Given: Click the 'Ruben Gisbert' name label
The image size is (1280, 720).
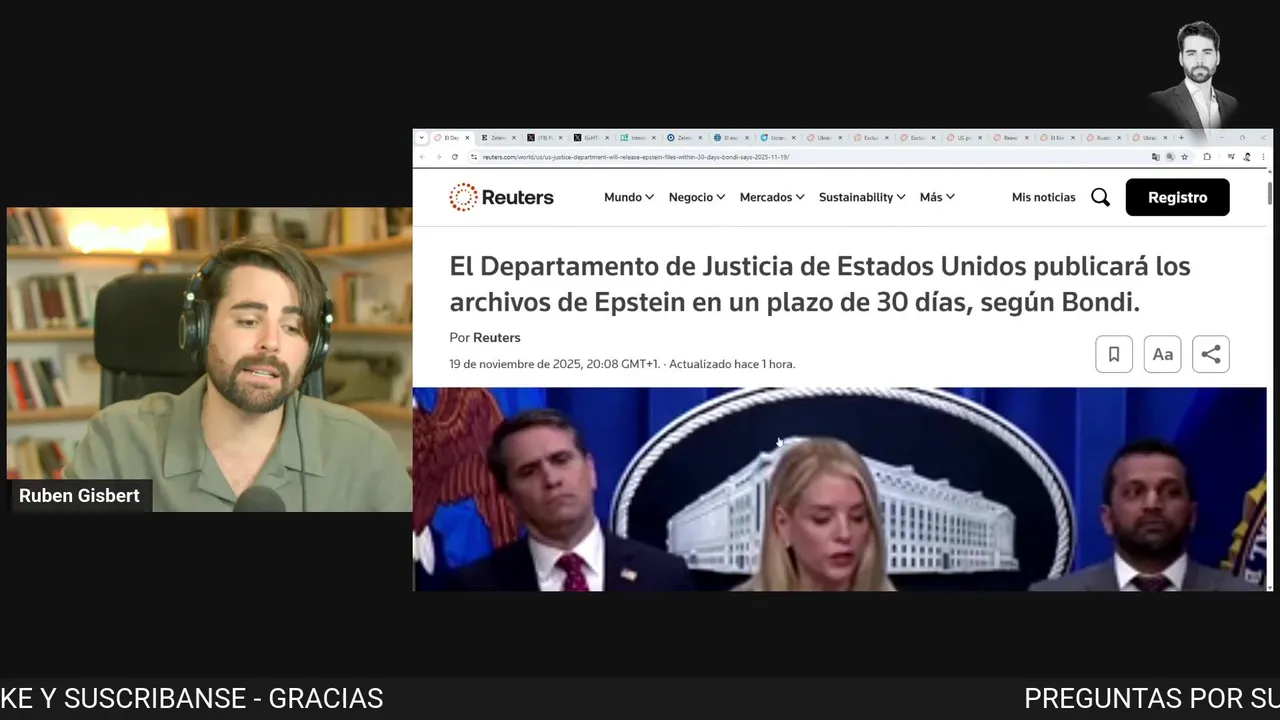Looking at the screenshot, I should pos(79,496).
